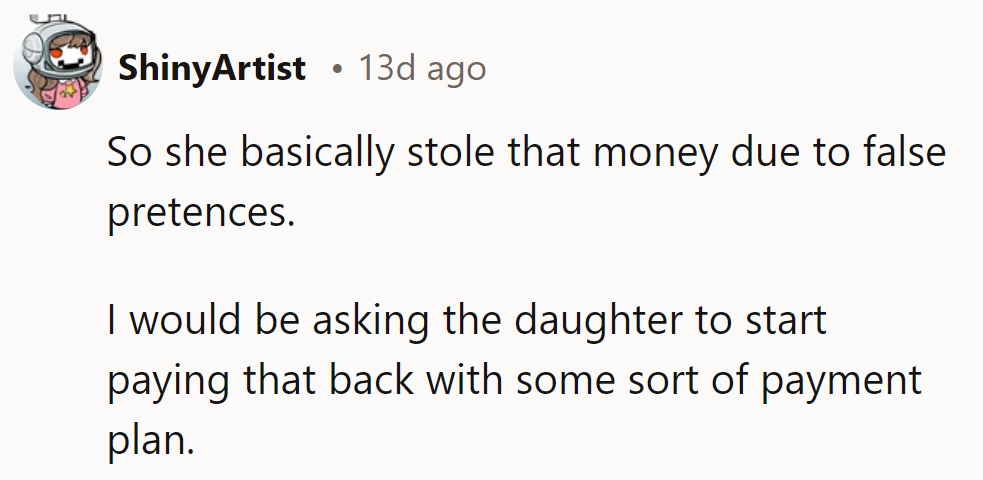Click the word 'pretences.' in the comment
The width and height of the screenshot is (983, 480).
click(x=202, y=213)
